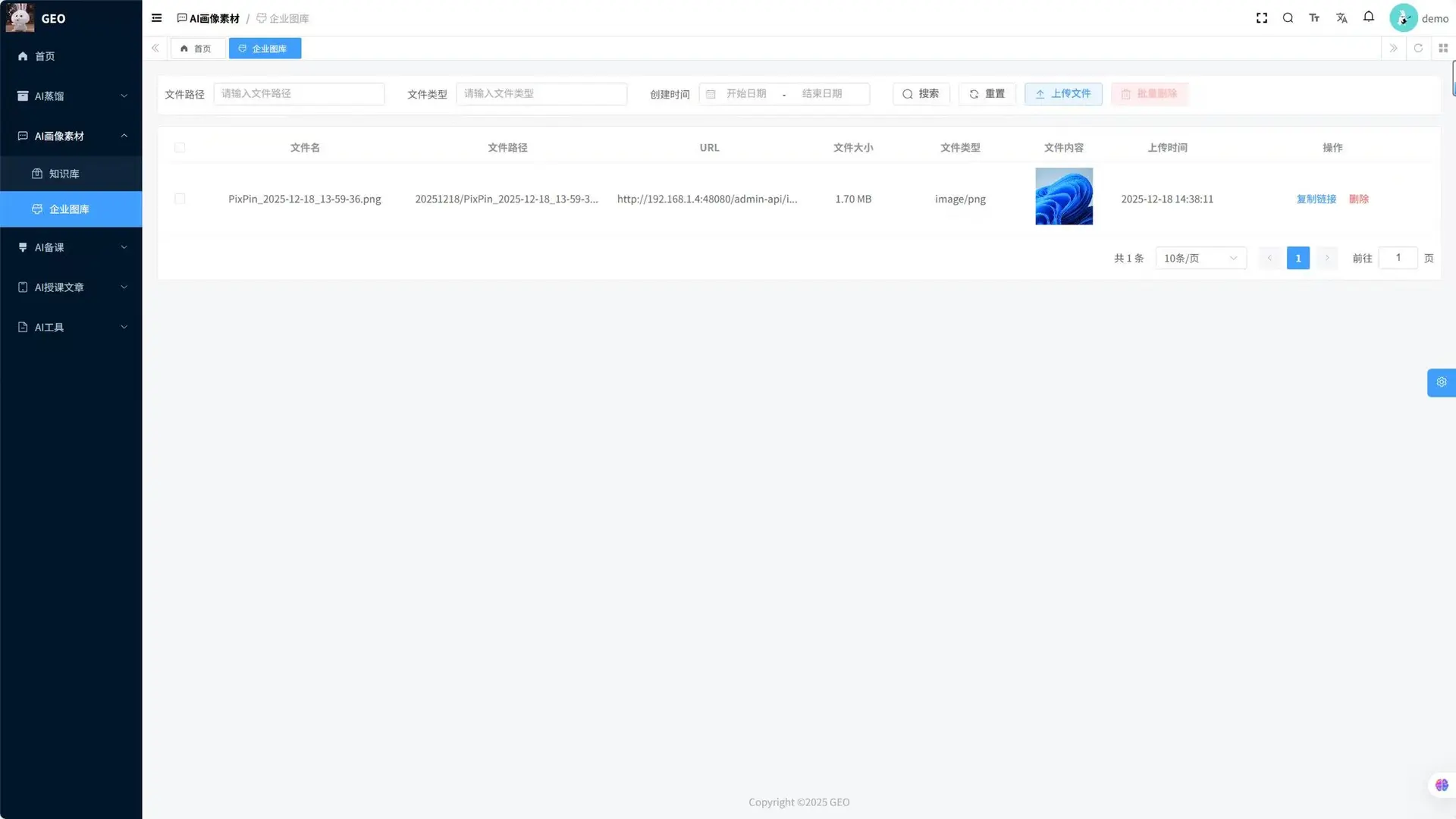1456x819 pixels.
Task: Click the 上传时间 column header
Action: tap(1167, 148)
